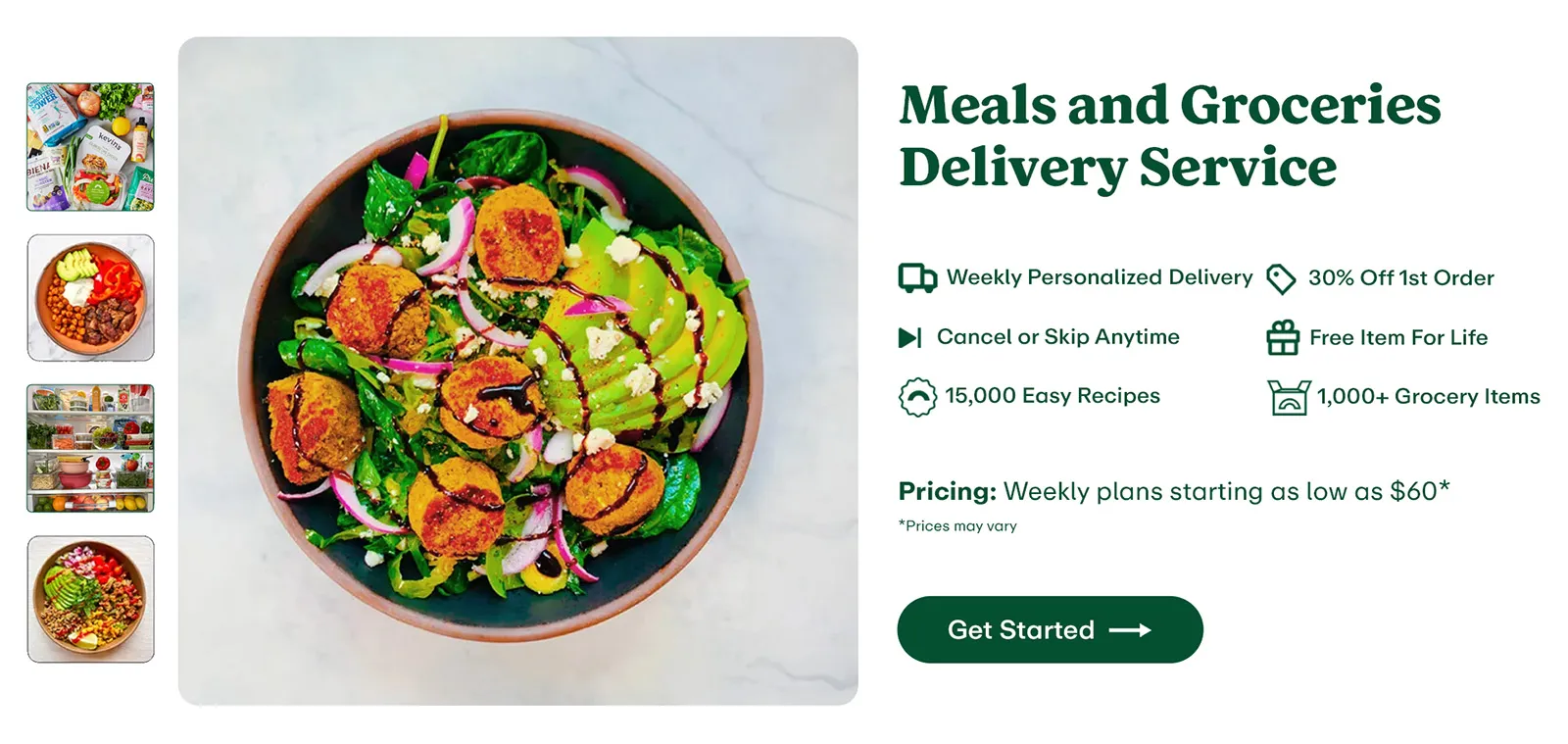Click the gift box icon
This screenshot has width=1568, height=744.
[x=1283, y=338]
